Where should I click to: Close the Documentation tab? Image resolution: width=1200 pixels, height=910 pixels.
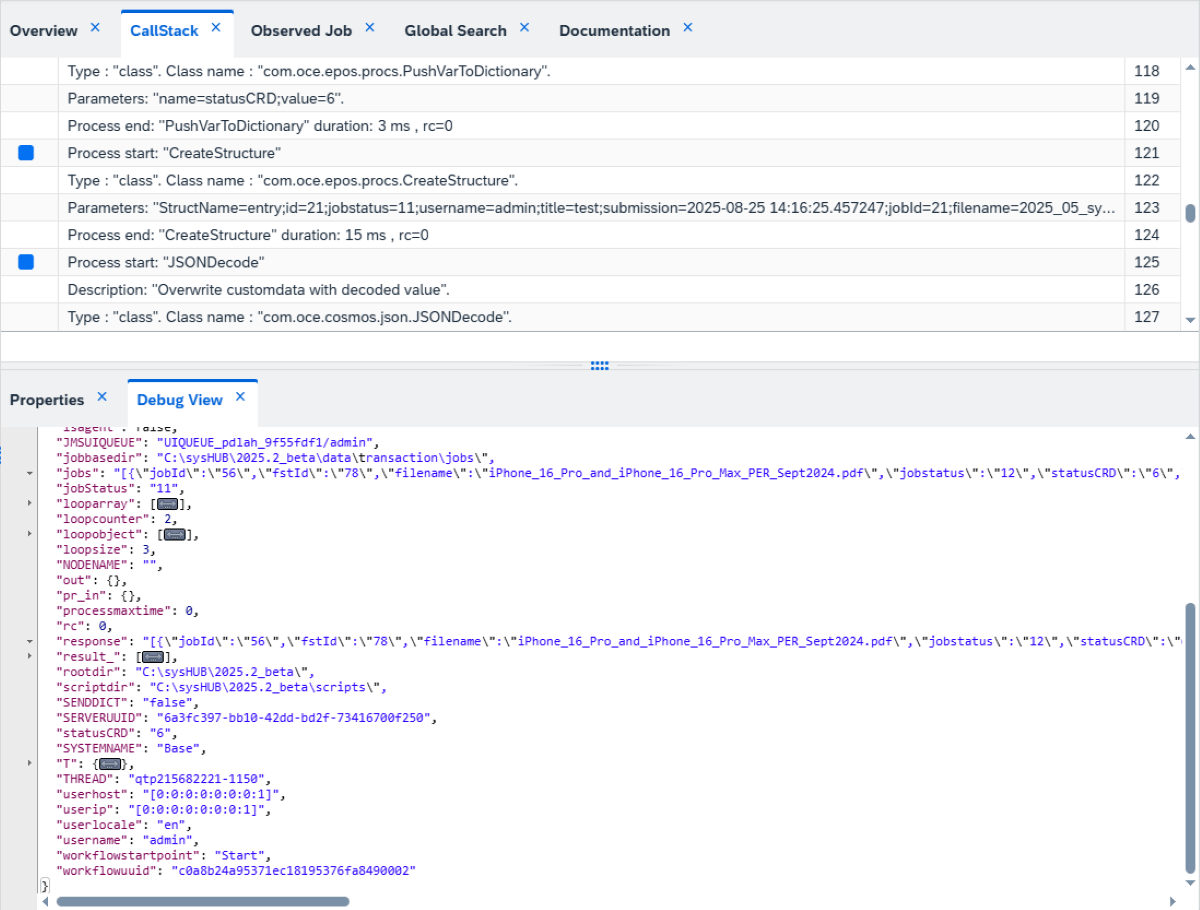click(688, 28)
